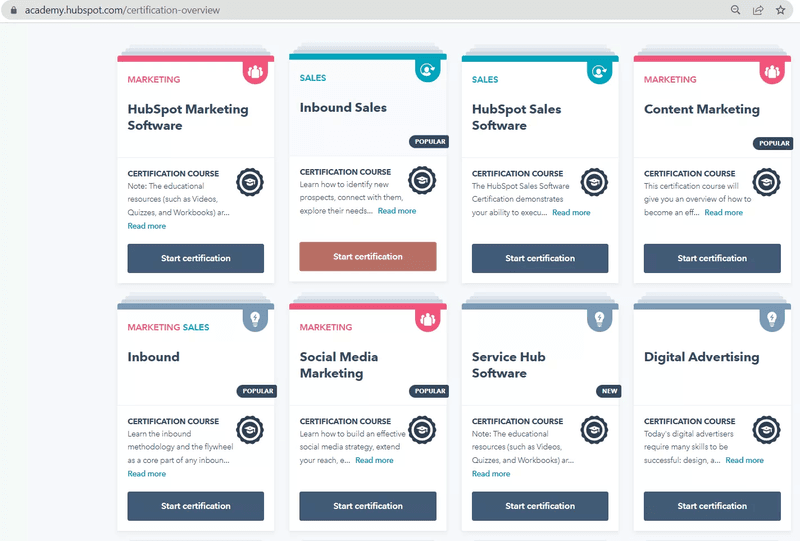Screen dimensions: 800x541
Task: Click POPULAR badge on Social Media Marketing card
Action: click(x=430, y=391)
